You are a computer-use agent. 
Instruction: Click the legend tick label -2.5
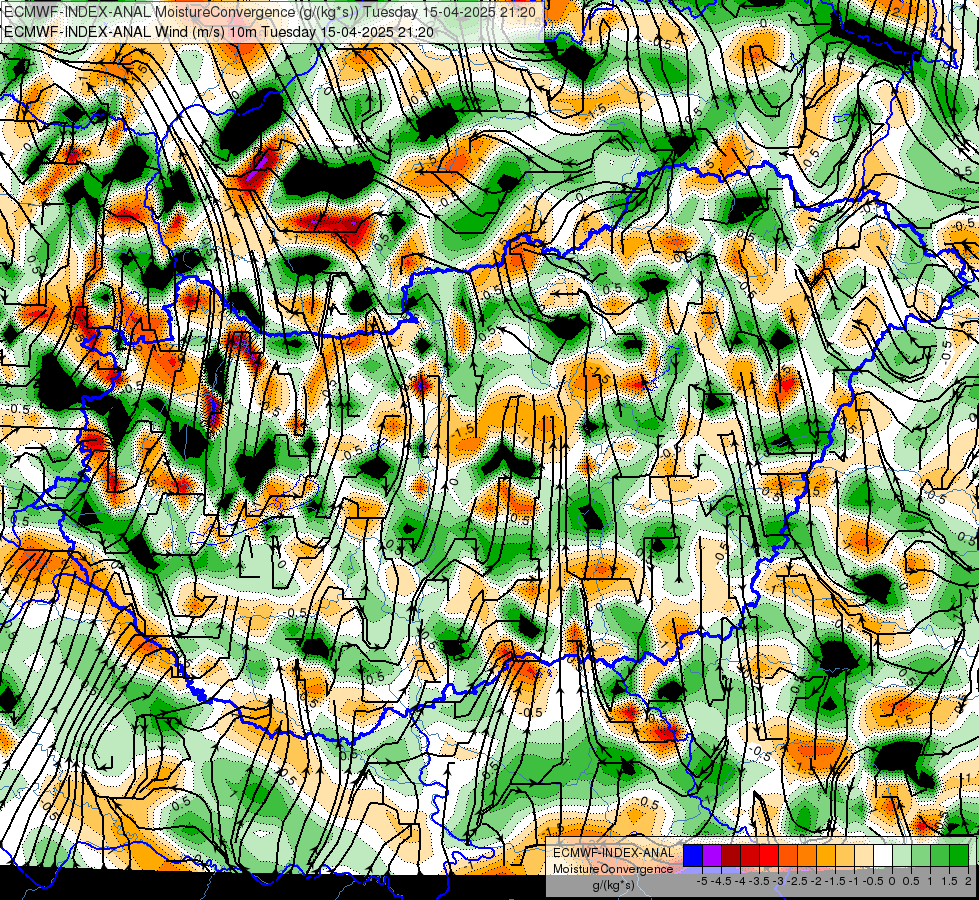point(798,881)
